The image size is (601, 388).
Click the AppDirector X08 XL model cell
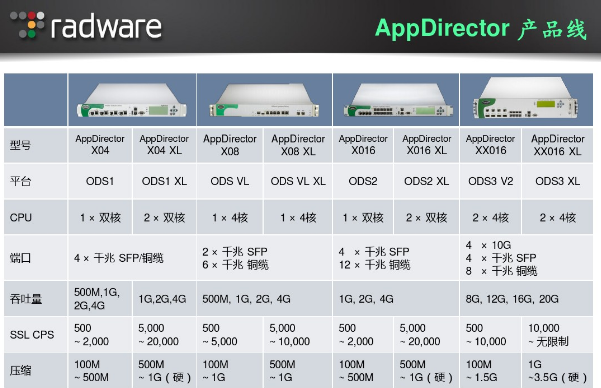298,145
